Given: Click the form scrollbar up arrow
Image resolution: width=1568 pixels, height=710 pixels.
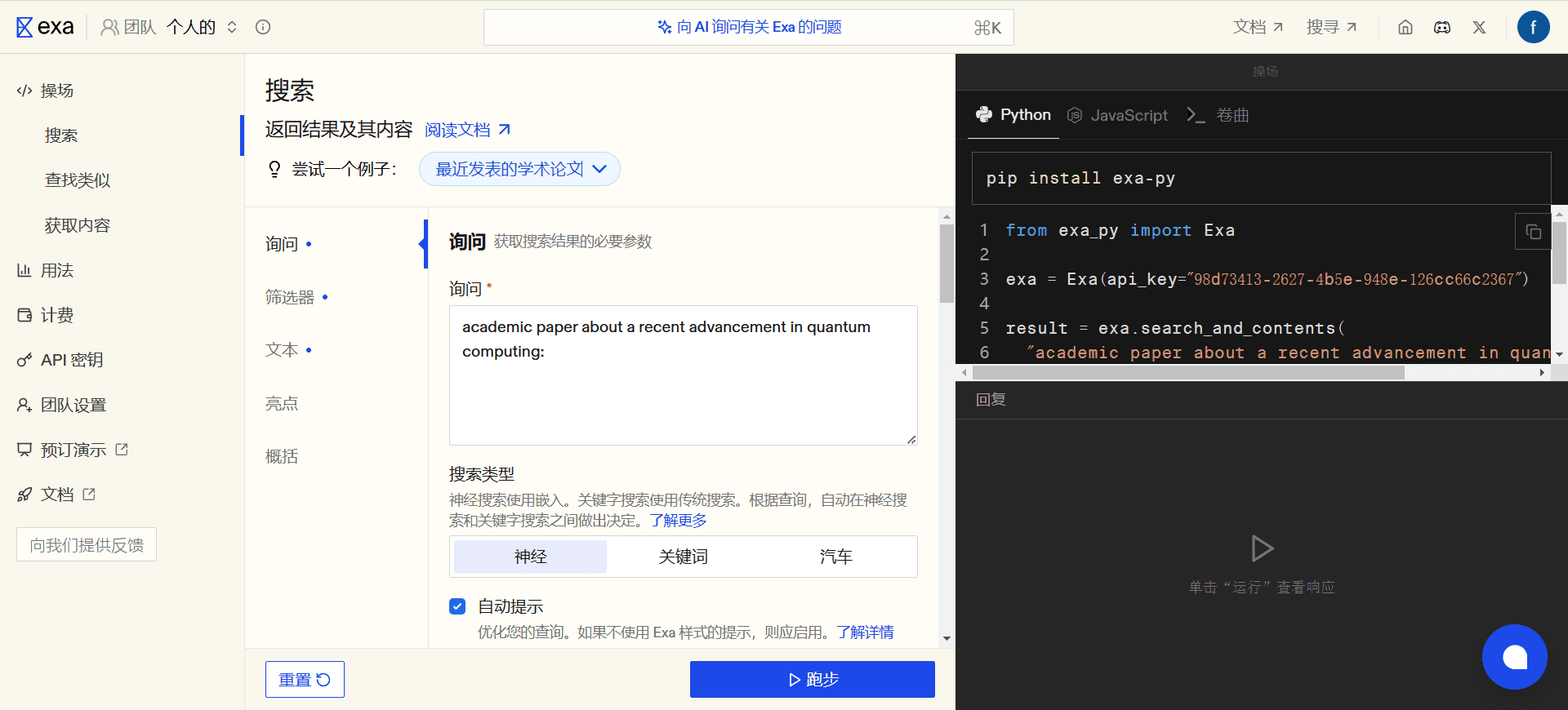Looking at the screenshot, I should tap(947, 216).
